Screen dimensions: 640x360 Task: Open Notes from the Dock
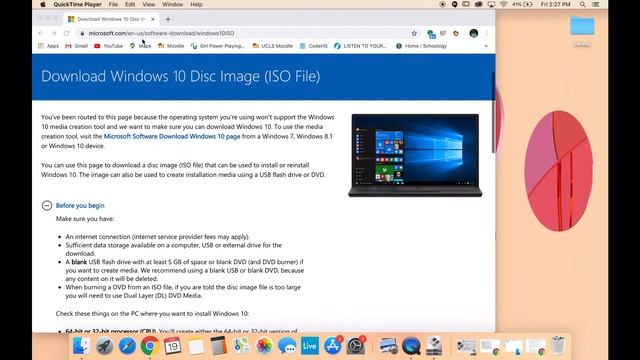tap(196, 346)
